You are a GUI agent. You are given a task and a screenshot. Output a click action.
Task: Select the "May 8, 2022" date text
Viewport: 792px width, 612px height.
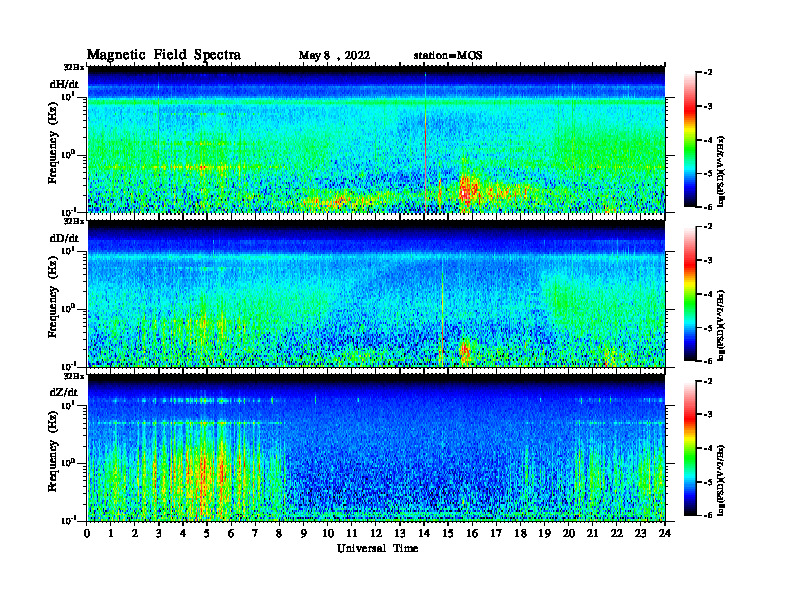(x=334, y=56)
